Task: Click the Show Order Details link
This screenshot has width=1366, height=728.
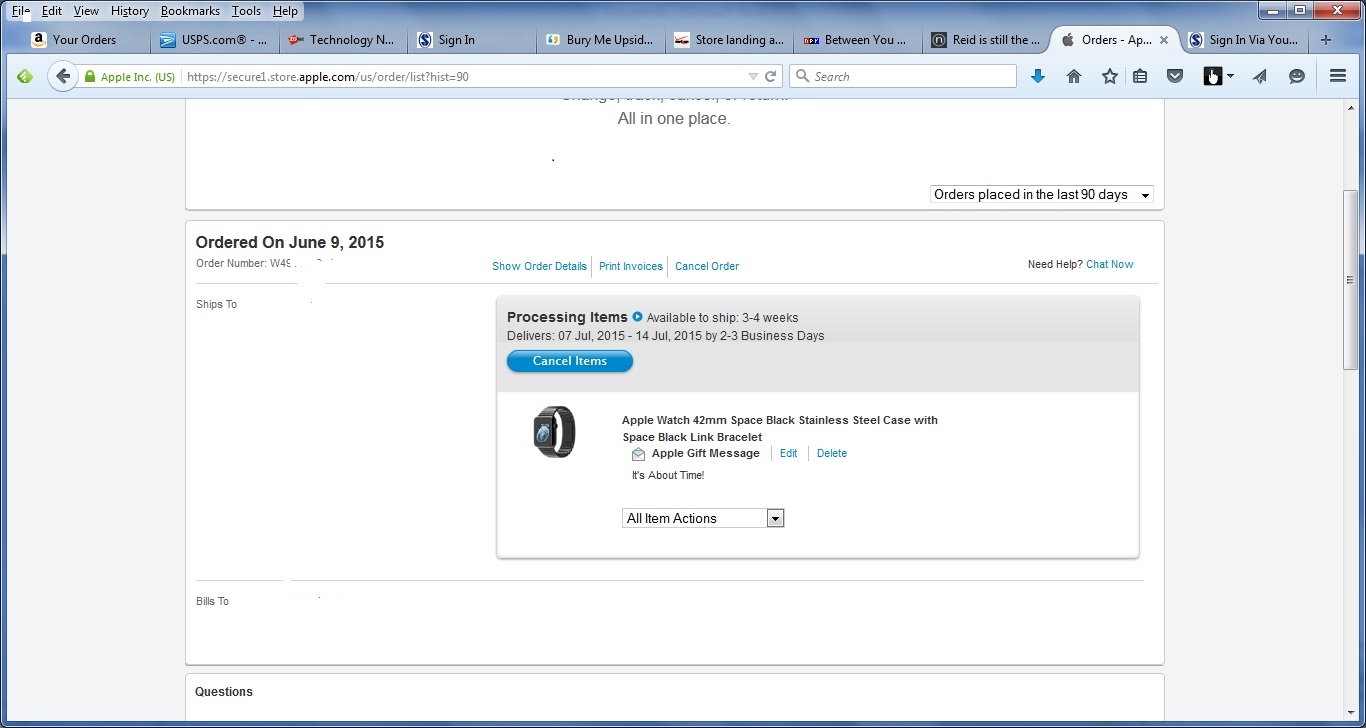Action: [539, 266]
